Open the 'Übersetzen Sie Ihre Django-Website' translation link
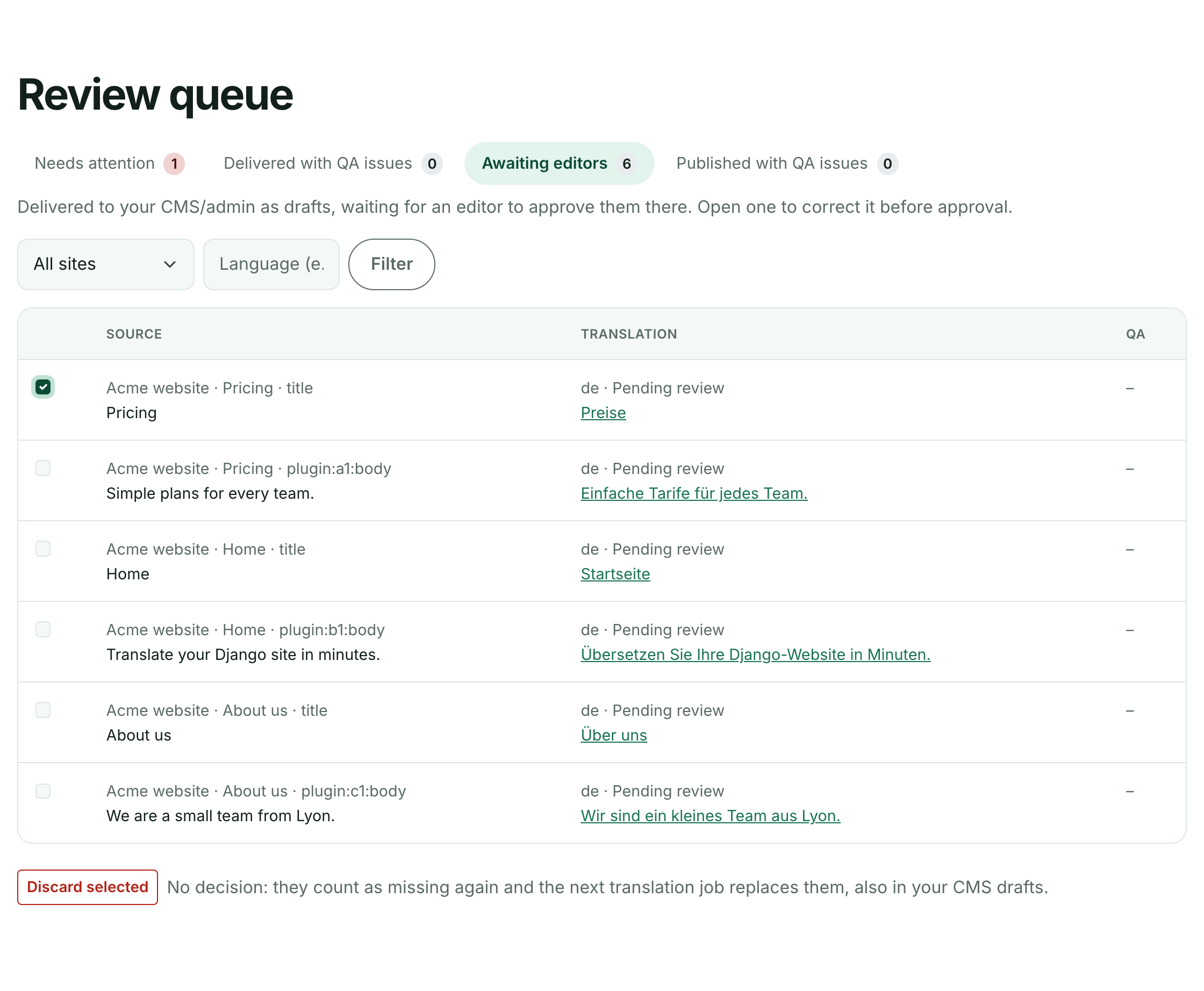 (755, 654)
